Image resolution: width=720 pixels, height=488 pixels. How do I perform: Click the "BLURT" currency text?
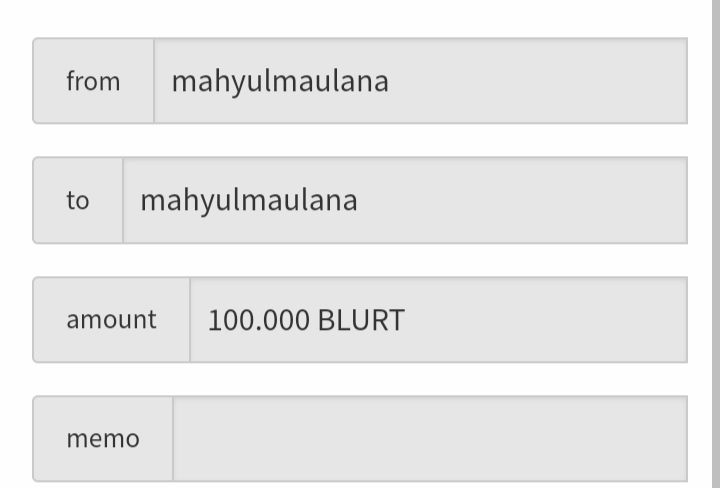click(361, 320)
